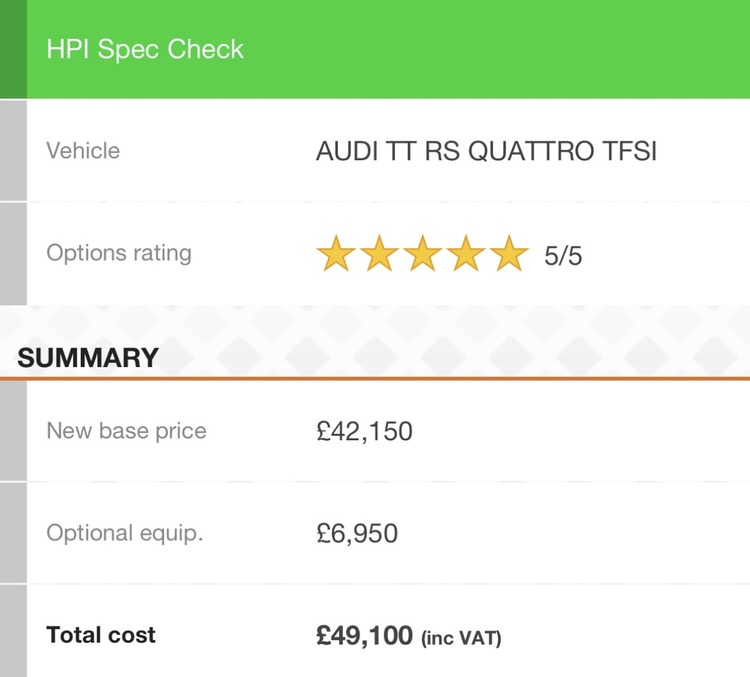Select the £42,150 base price value
This screenshot has width=750, height=677.
click(364, 432)
